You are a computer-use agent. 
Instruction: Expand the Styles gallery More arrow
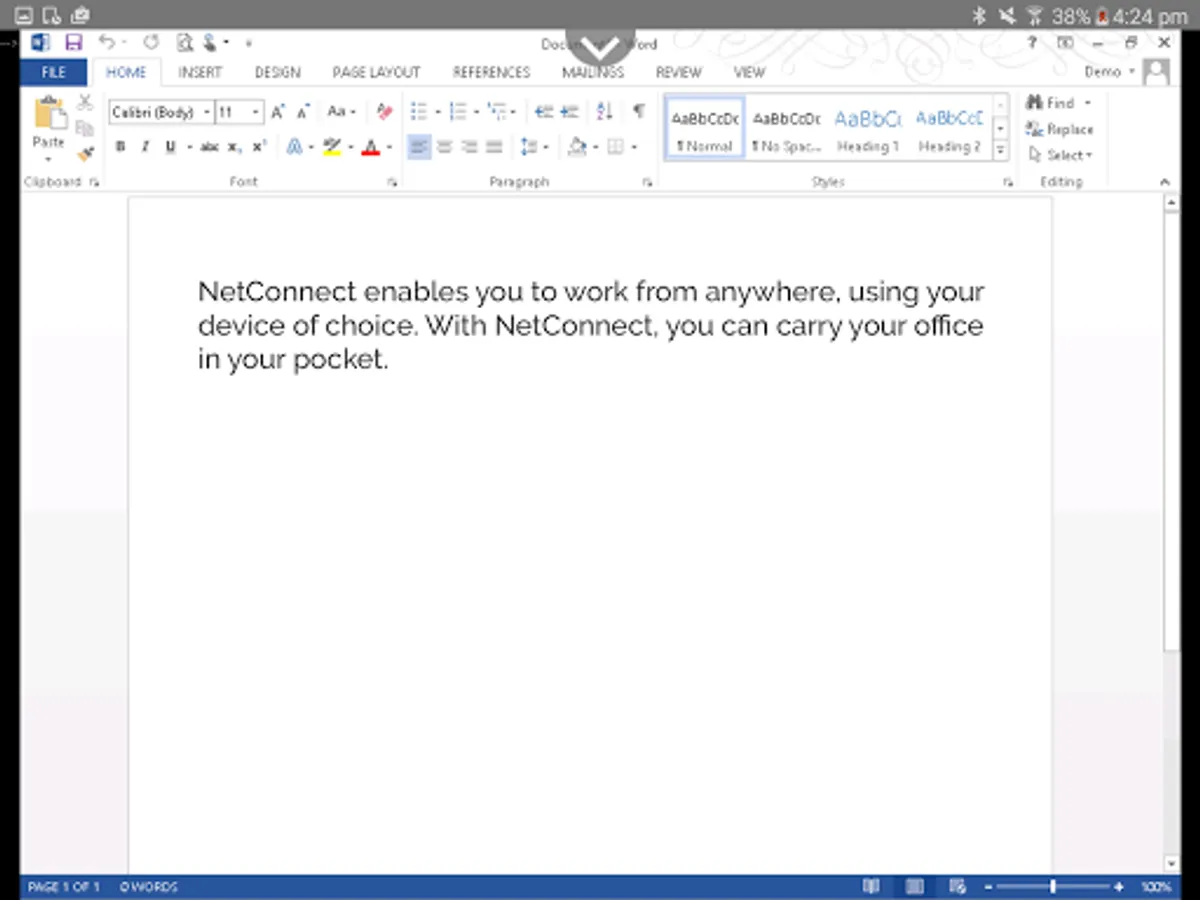(x=1000, y=149)
